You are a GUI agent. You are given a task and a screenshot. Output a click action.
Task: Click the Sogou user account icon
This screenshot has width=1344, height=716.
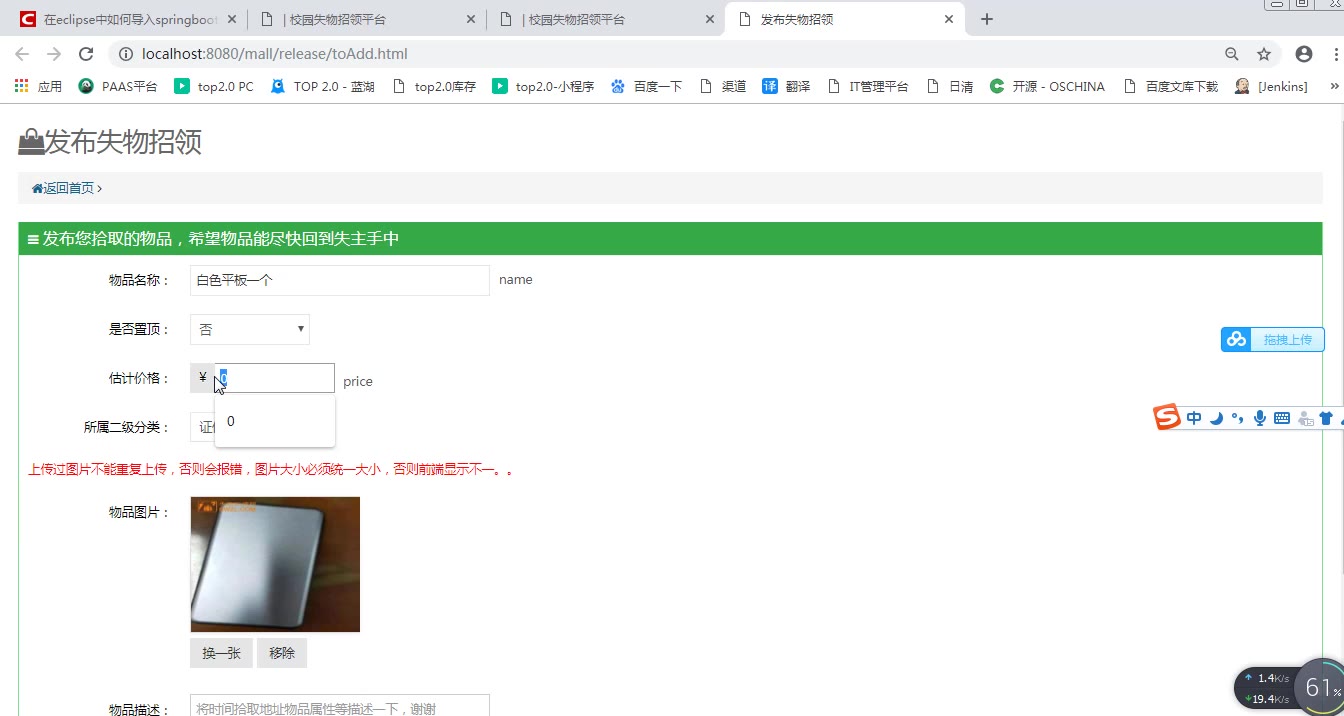pos(1304,418)
